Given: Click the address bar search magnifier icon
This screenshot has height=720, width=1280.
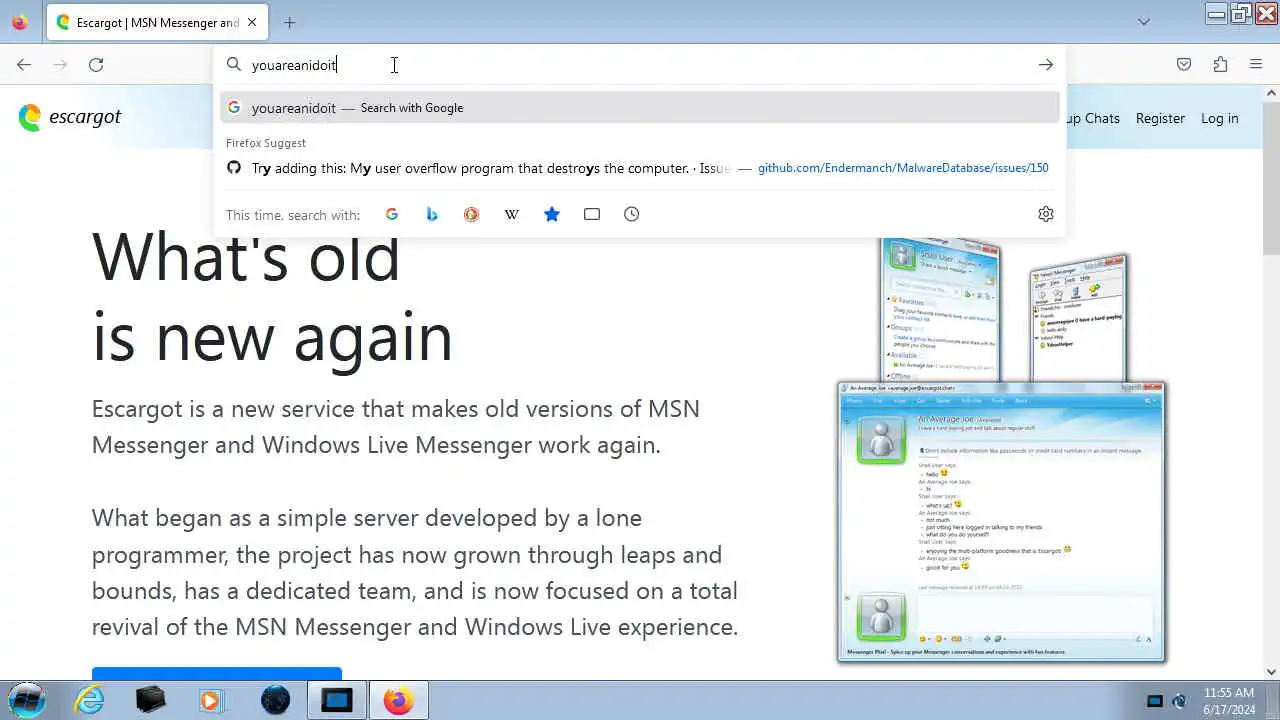Looking at the screenshot, I should coord(234,65).
